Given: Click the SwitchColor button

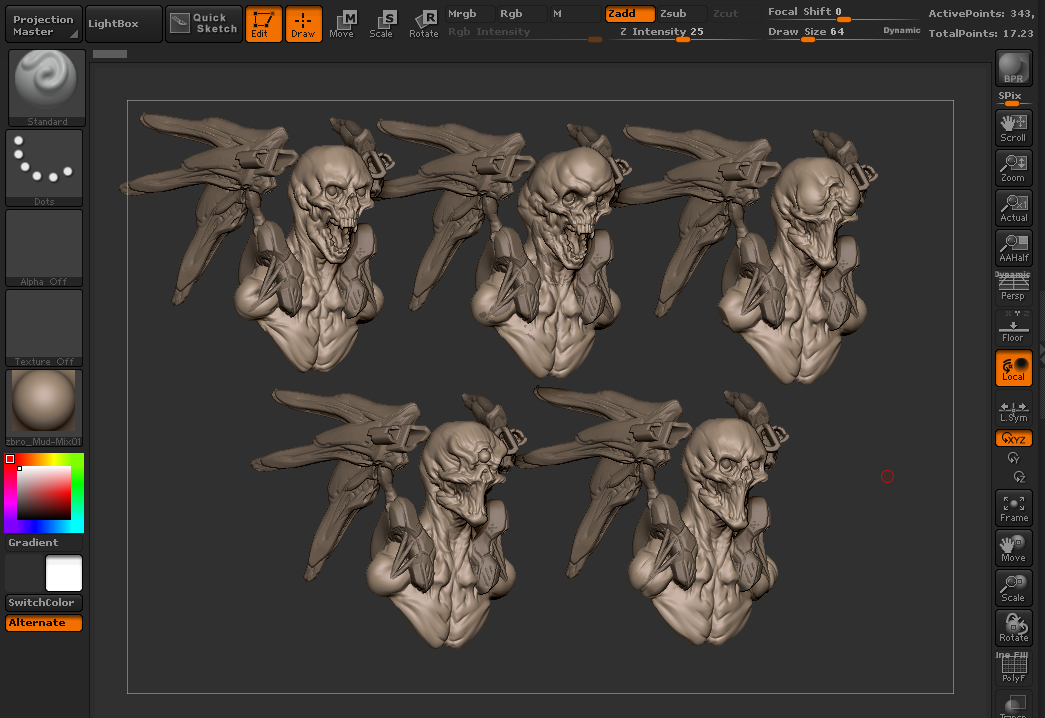Looking at the screenshot, I should coord(44,603).
